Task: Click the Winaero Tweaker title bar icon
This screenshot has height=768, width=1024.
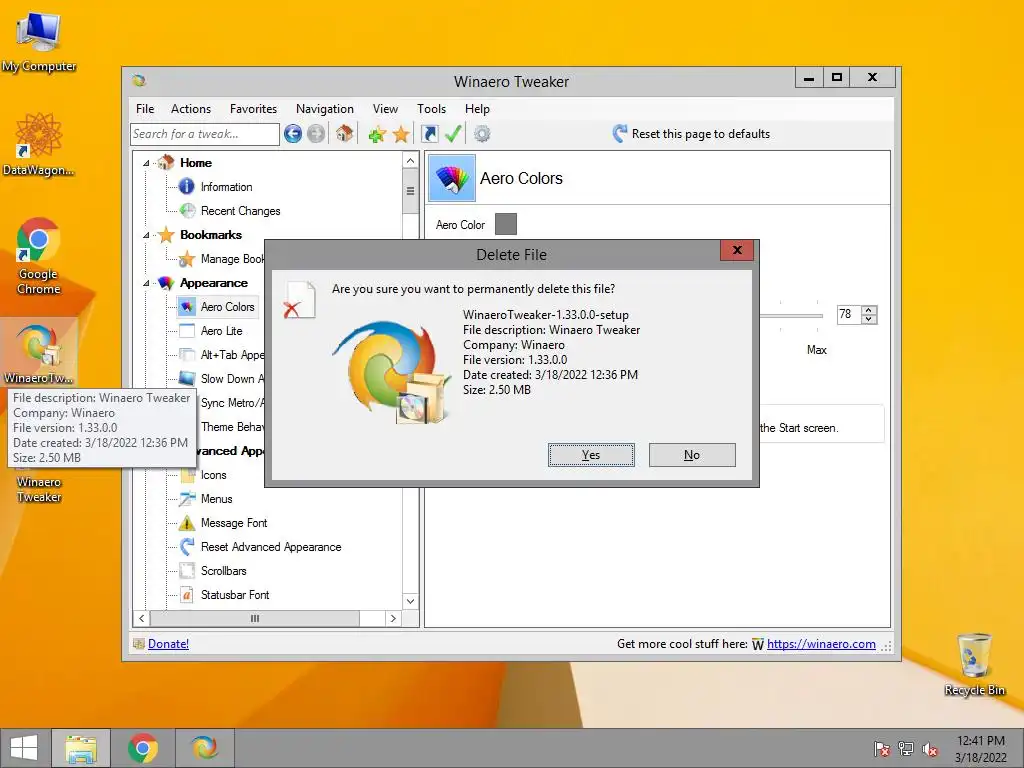Action: pyautogui.click(x=139, y=81)
